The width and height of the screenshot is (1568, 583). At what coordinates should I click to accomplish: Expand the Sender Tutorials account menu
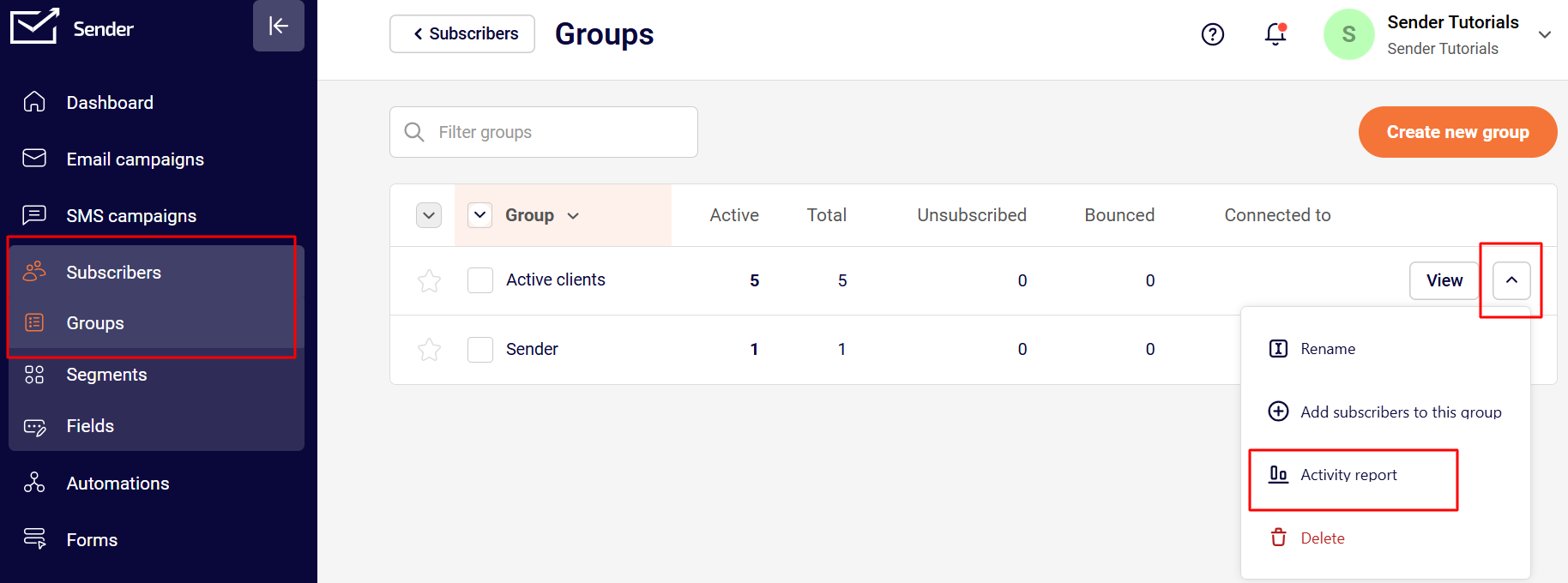1545,35
